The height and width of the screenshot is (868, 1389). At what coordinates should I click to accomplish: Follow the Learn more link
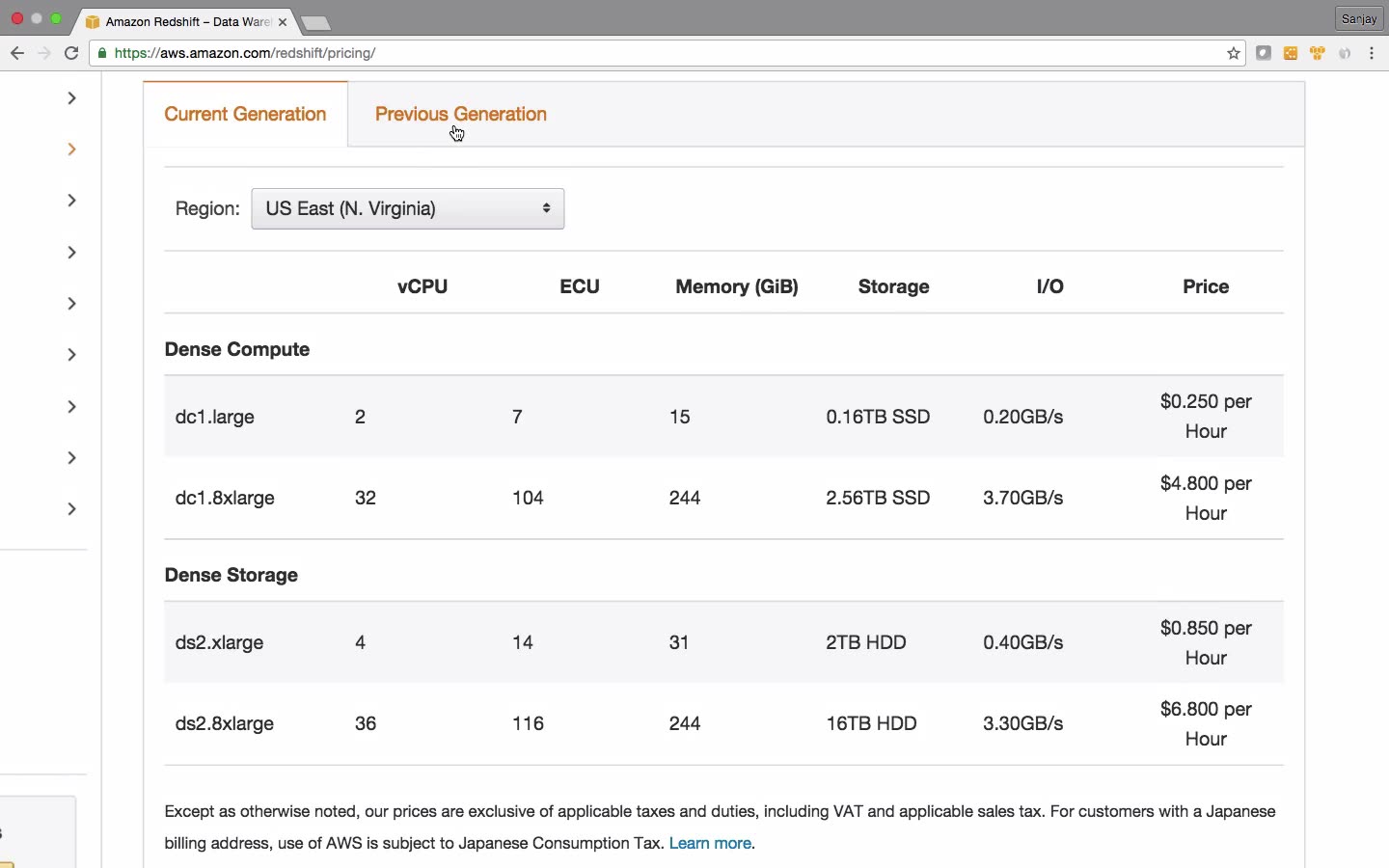coord(711,844)
